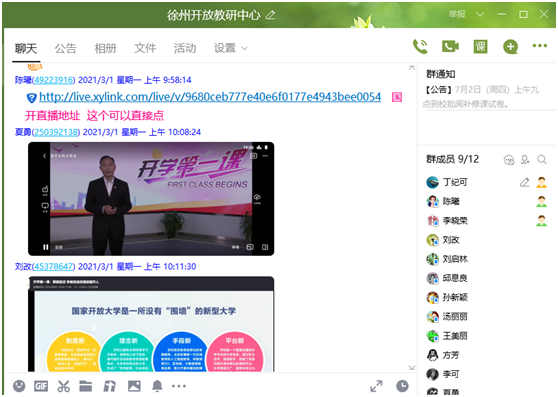This screenshot has height=397, width=558.
Task: Expand the title bar dropdown arrow
Action: coord(480,14)
